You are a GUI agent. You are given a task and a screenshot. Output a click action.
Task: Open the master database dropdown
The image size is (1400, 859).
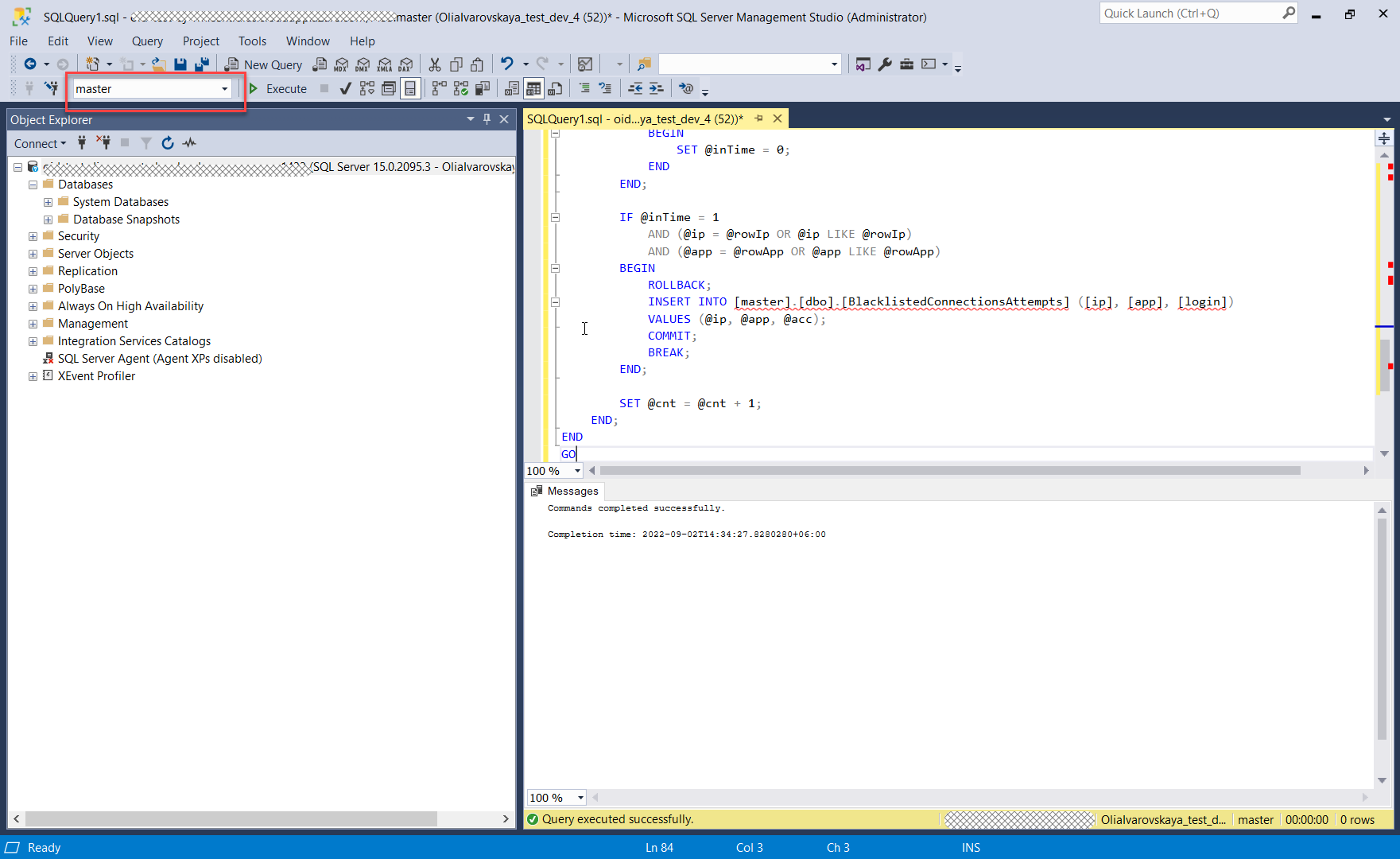click(x=224, y=89)
